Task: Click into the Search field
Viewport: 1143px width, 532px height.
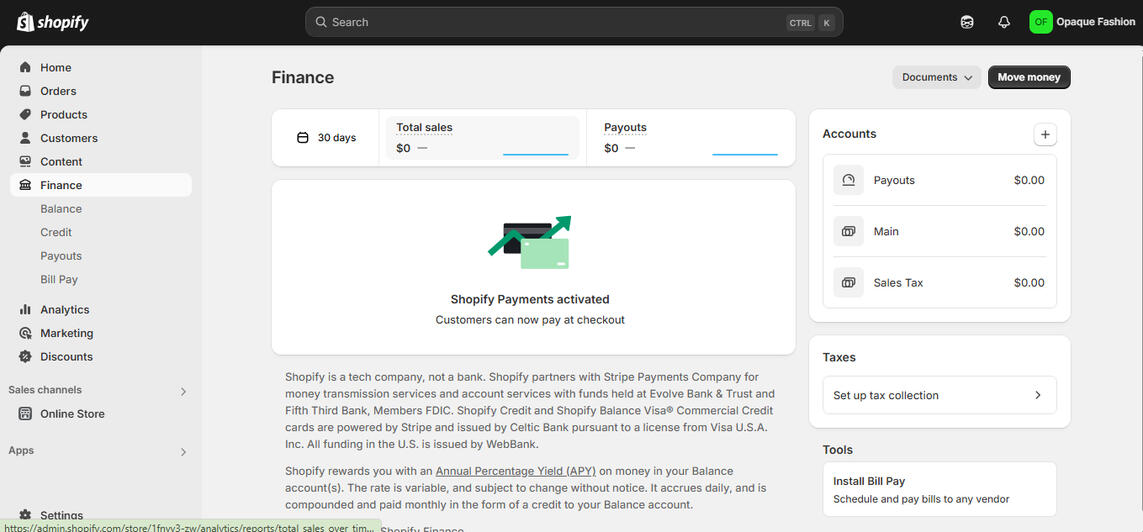Action: (x=574, y=22)
